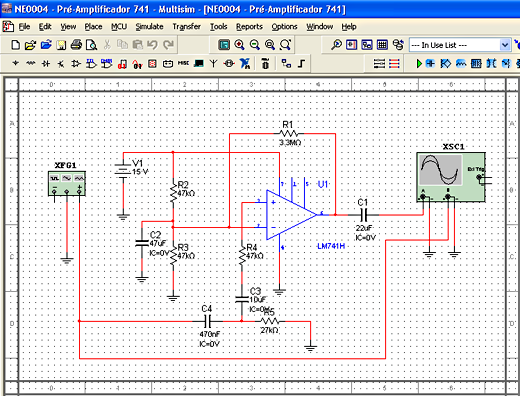Select the XFG1 function generator
This screenshot has height=396, width=520.
point(67,183)
